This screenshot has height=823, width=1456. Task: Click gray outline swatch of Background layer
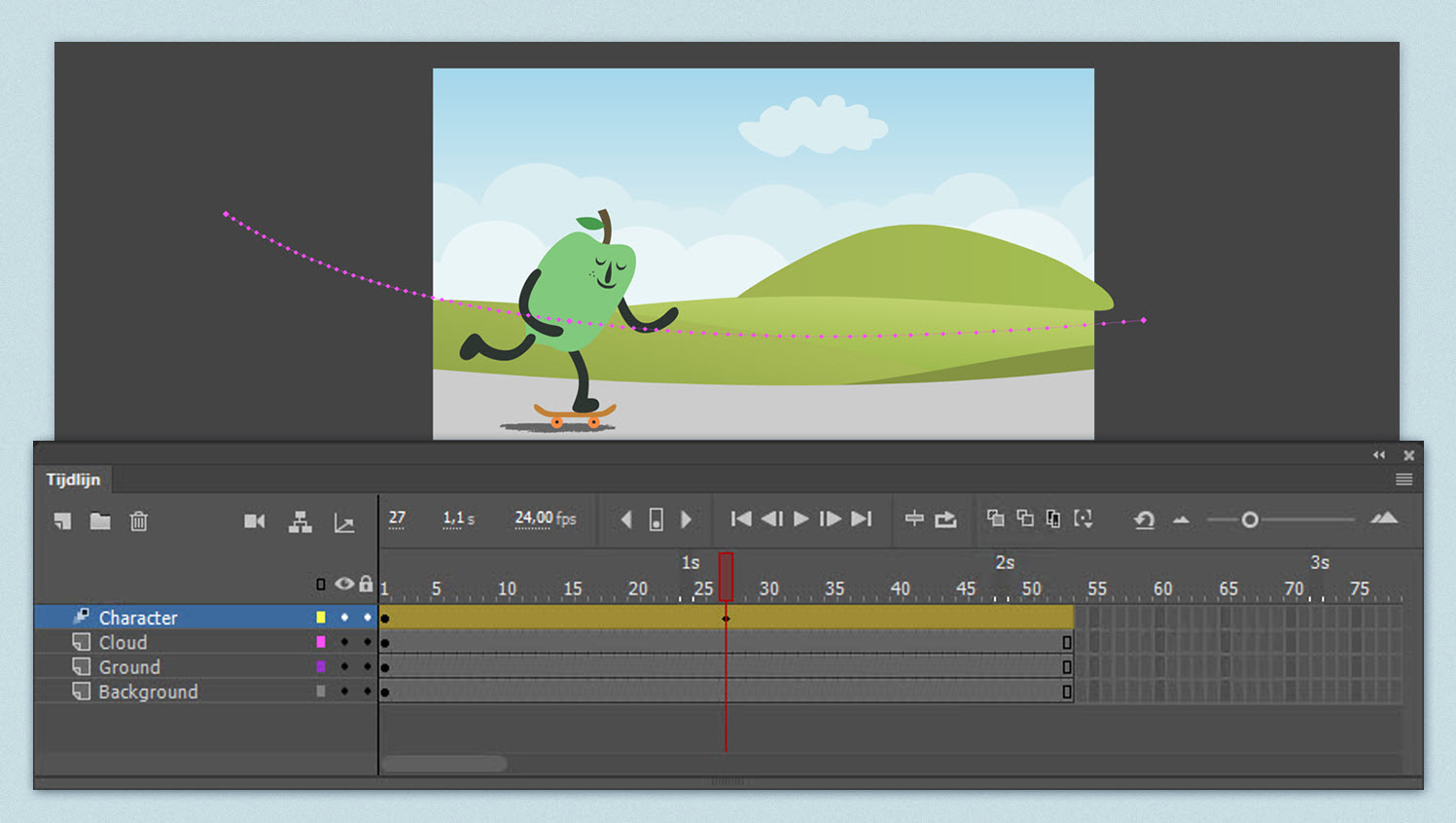(x=321, y=692)
